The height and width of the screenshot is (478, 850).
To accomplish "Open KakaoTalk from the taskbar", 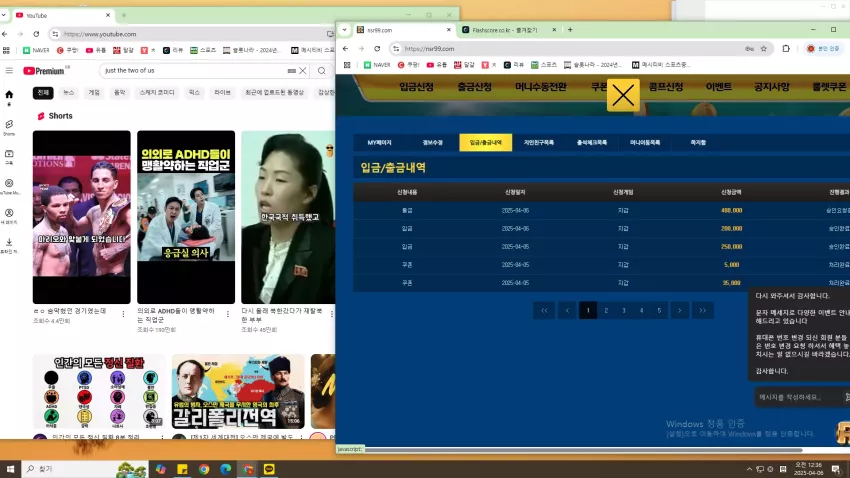I will [269, 469].
